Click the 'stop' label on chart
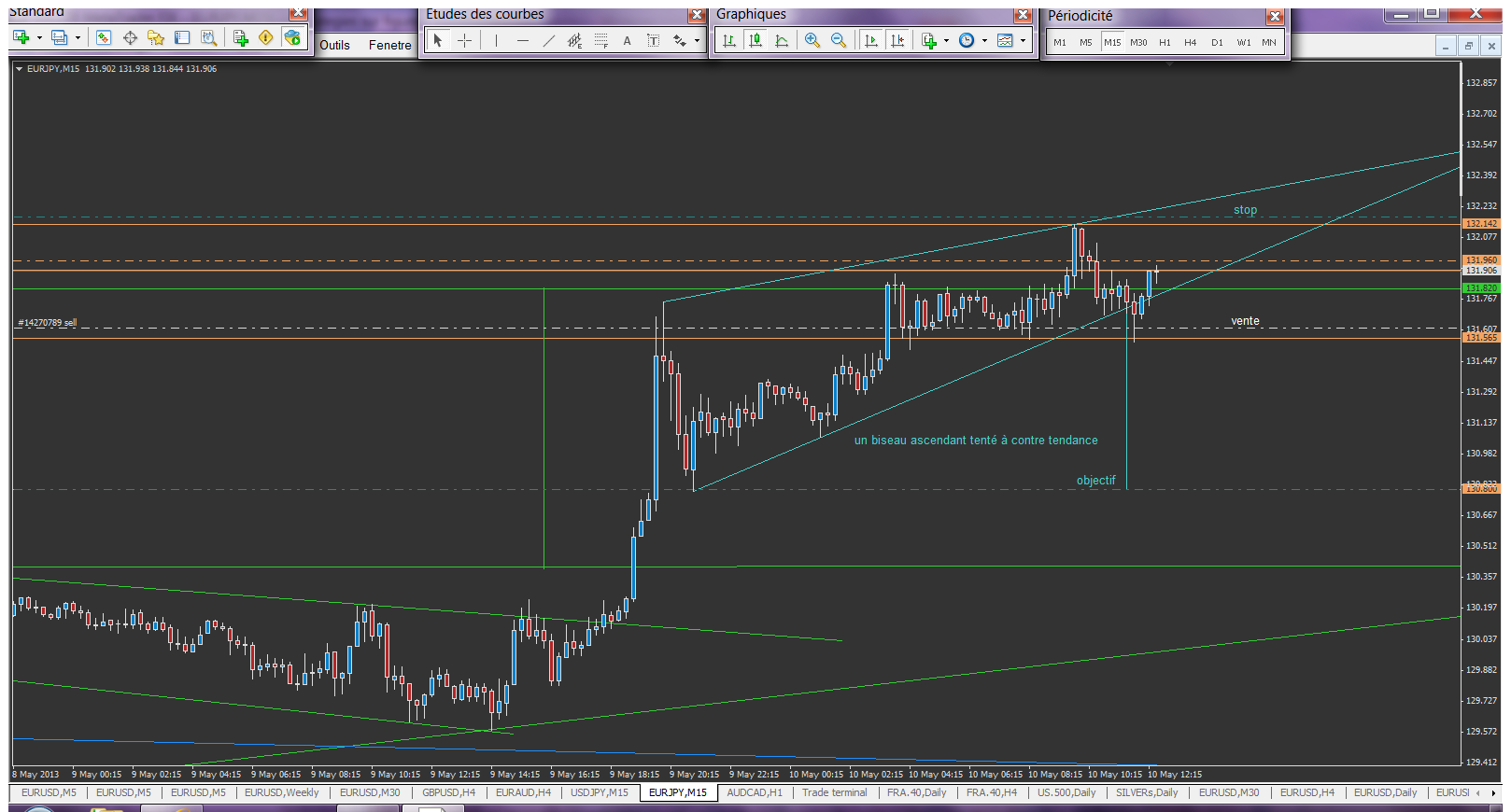 coord(1245,210)
